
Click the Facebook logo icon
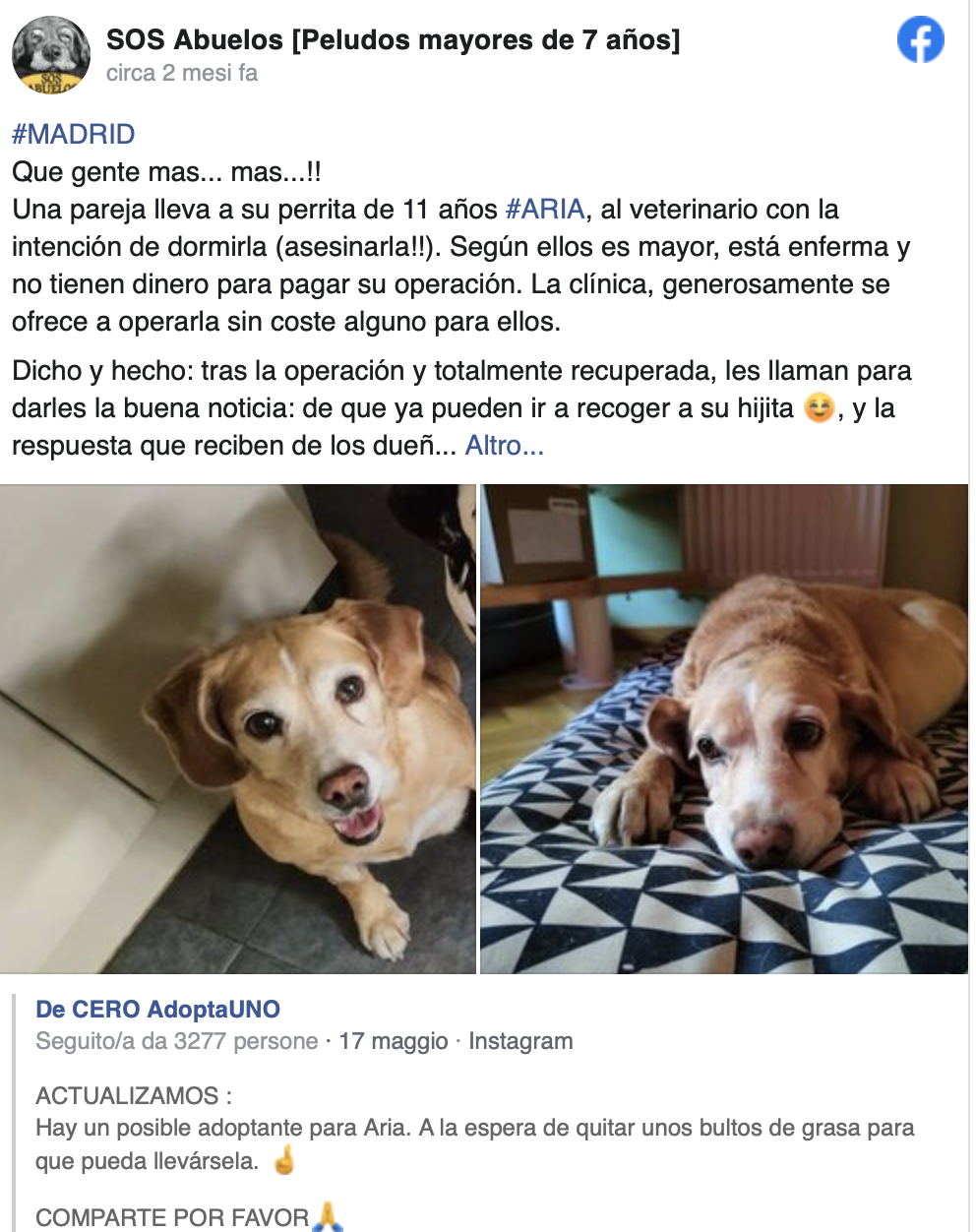tap(921, 40)
